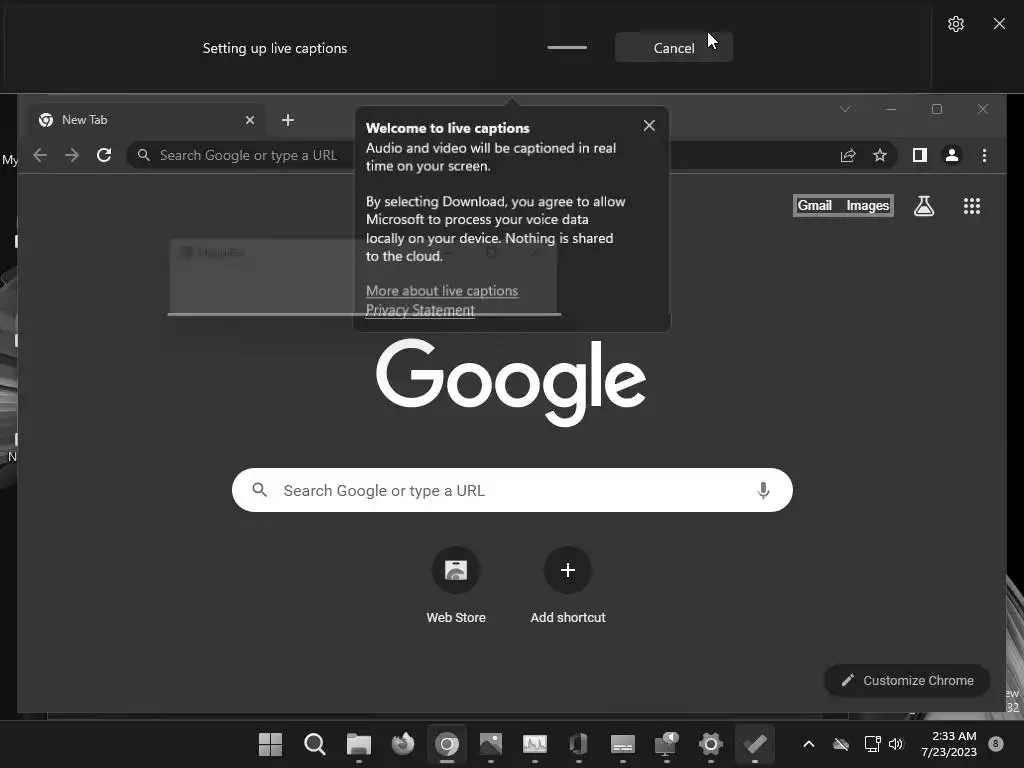Share this page icon
Viewport: 1024px width, 768px height.
point(848,155)
